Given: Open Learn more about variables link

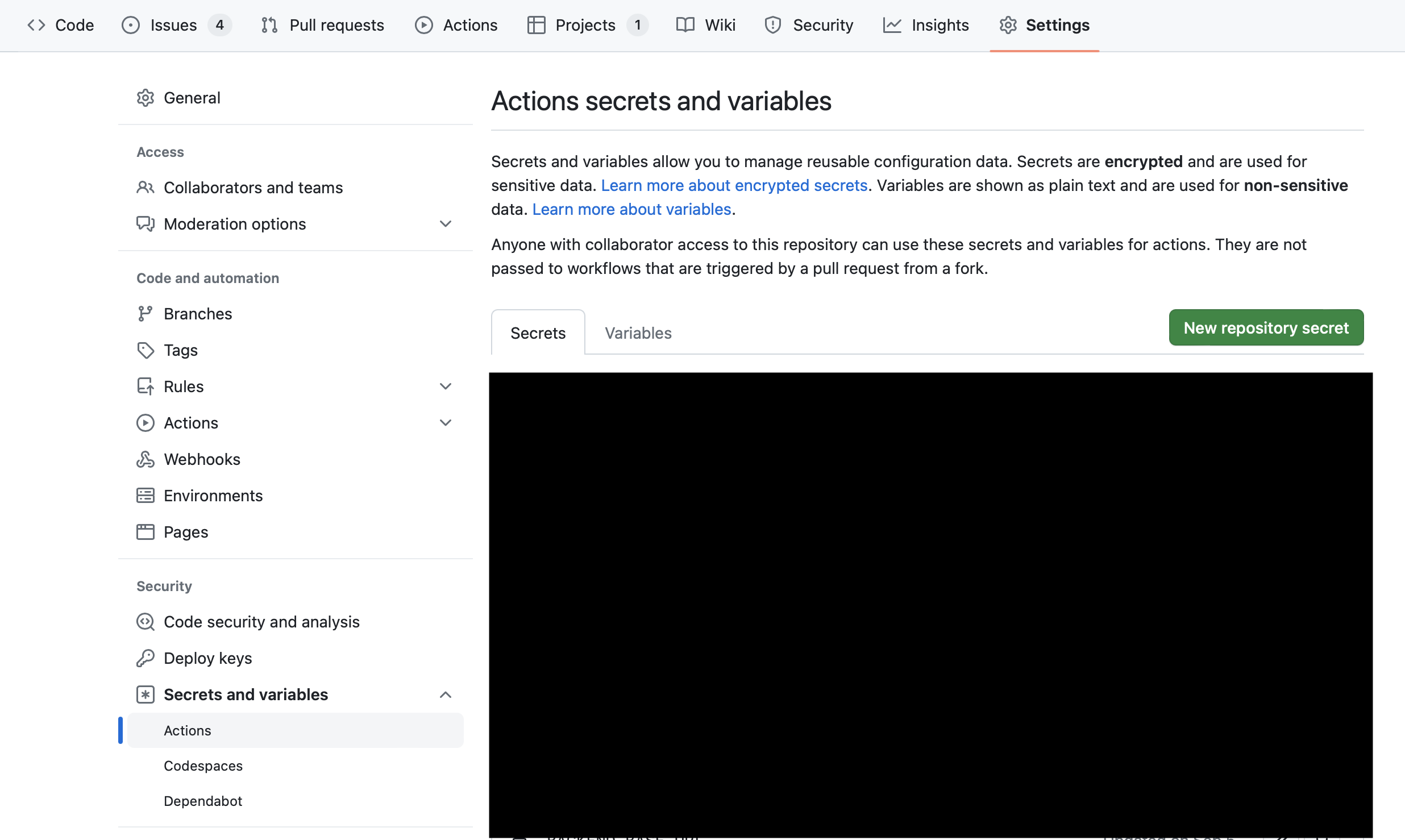Looking at the screenshot, I should click(x=631, y=209).
